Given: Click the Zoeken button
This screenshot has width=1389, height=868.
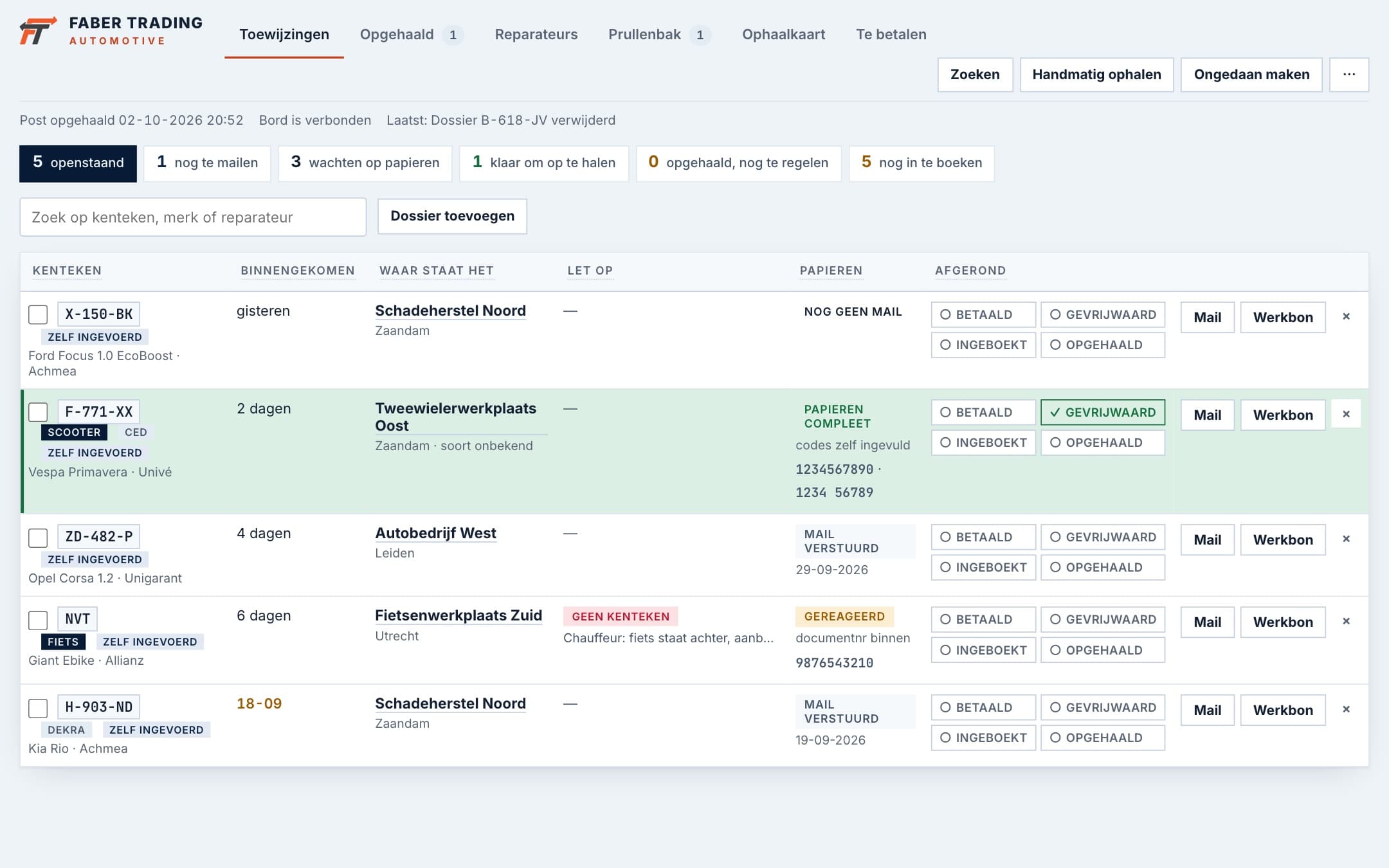Looking at the screenshot, I should click(975, 75).
